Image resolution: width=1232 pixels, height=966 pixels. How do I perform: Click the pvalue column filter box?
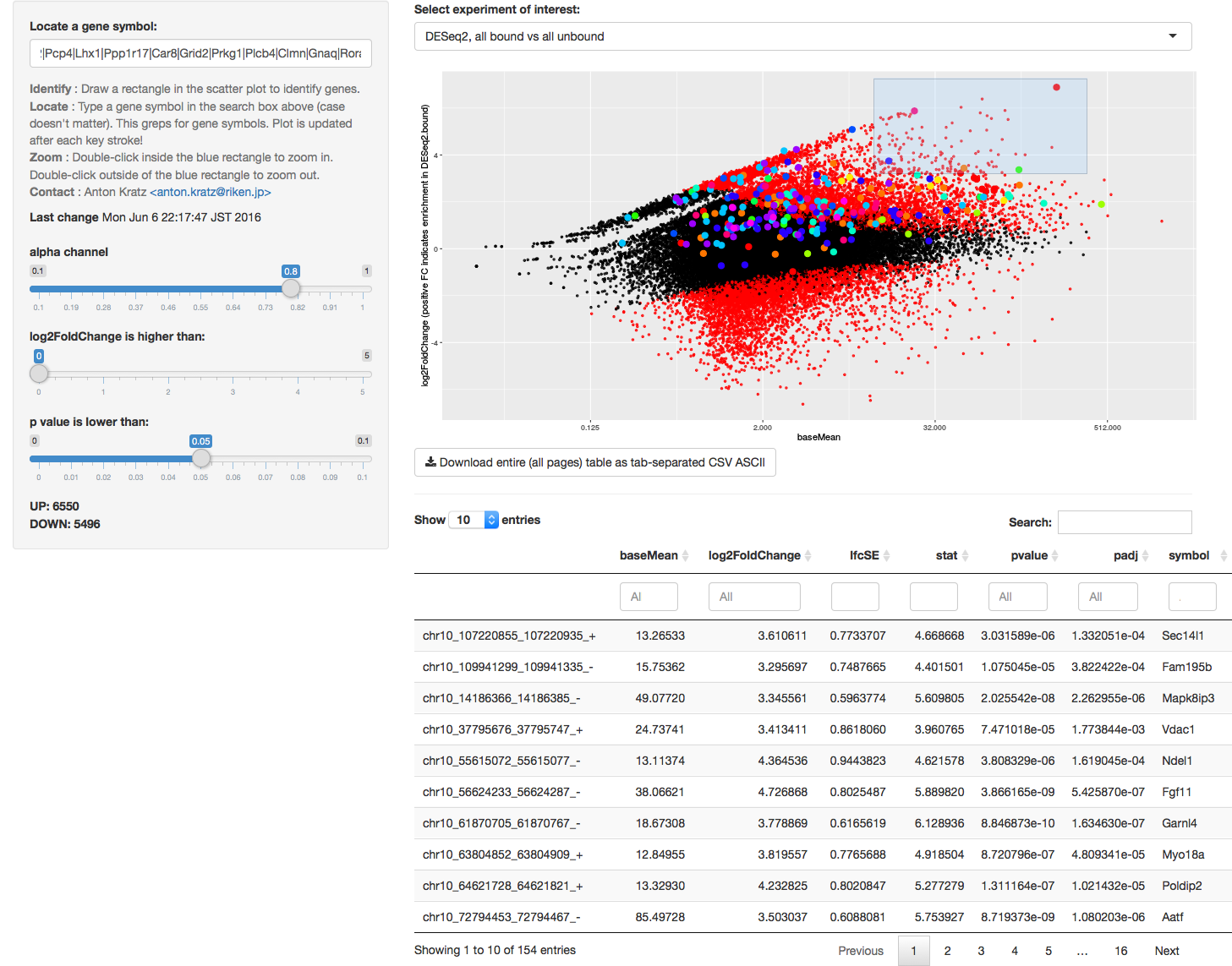[1018, 597]
